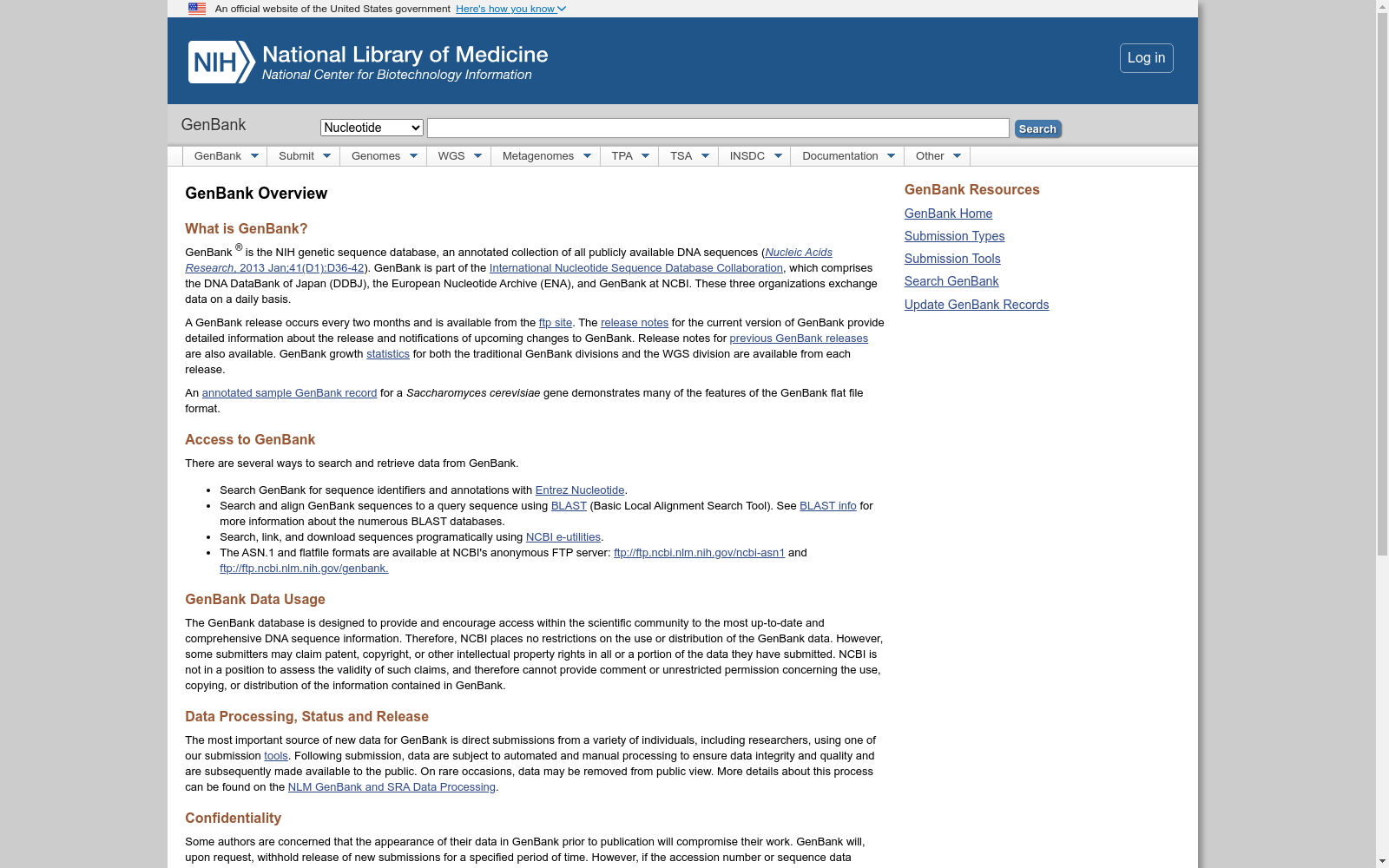The image size is (1389, 868).
Task: Expand the TSA menu arrow
Action: point(705,156)
